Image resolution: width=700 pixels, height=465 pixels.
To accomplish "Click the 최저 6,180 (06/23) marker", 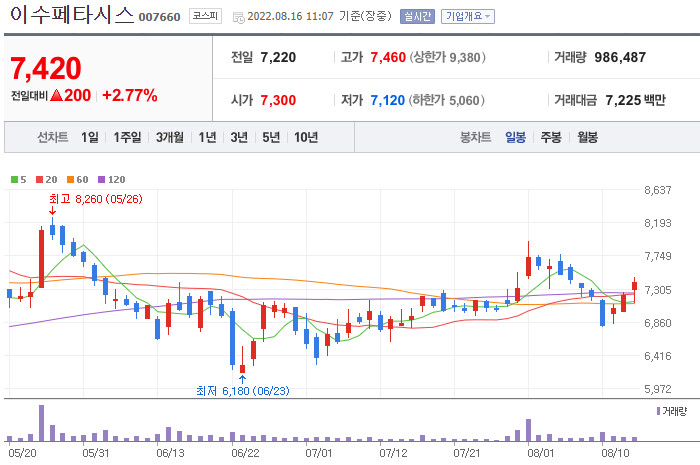I will (x=242, y=391).
